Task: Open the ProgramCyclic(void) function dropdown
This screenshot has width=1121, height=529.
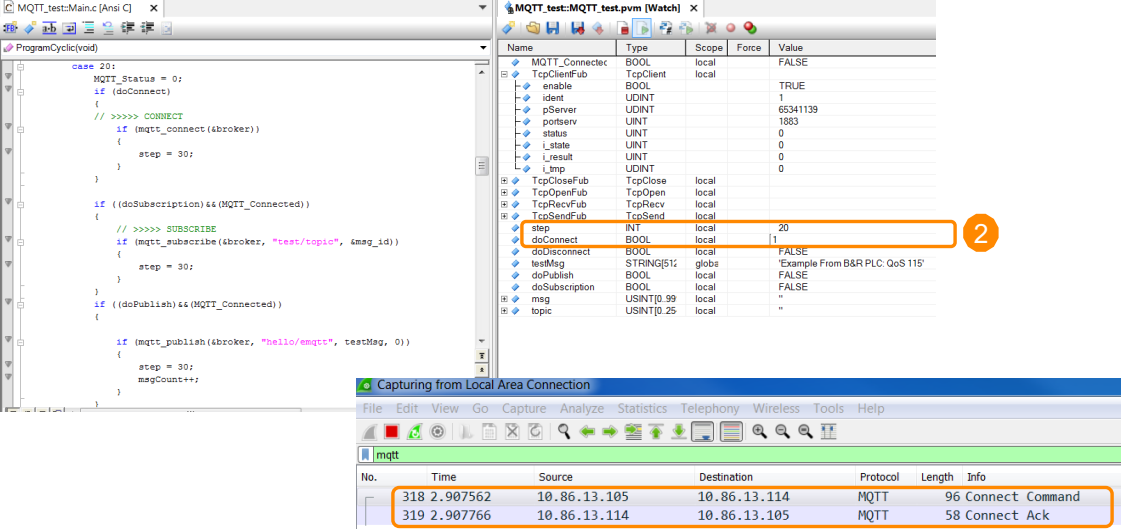Action: [x=482, y=47]
